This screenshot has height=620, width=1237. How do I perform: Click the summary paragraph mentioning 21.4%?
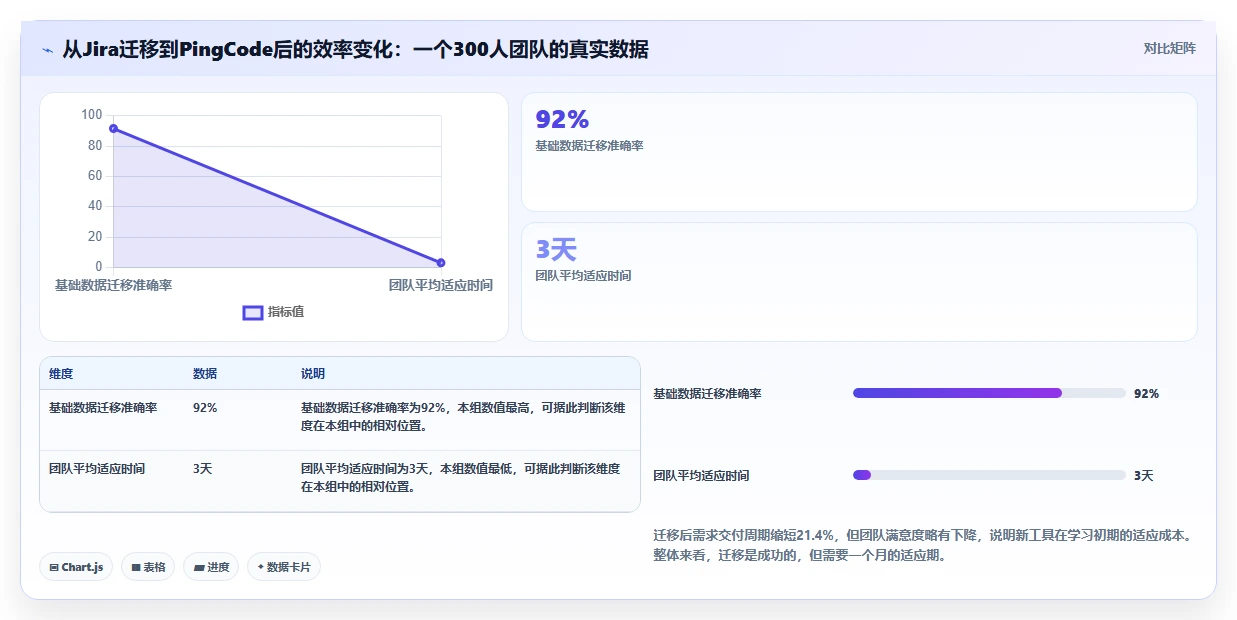(922, 545)
